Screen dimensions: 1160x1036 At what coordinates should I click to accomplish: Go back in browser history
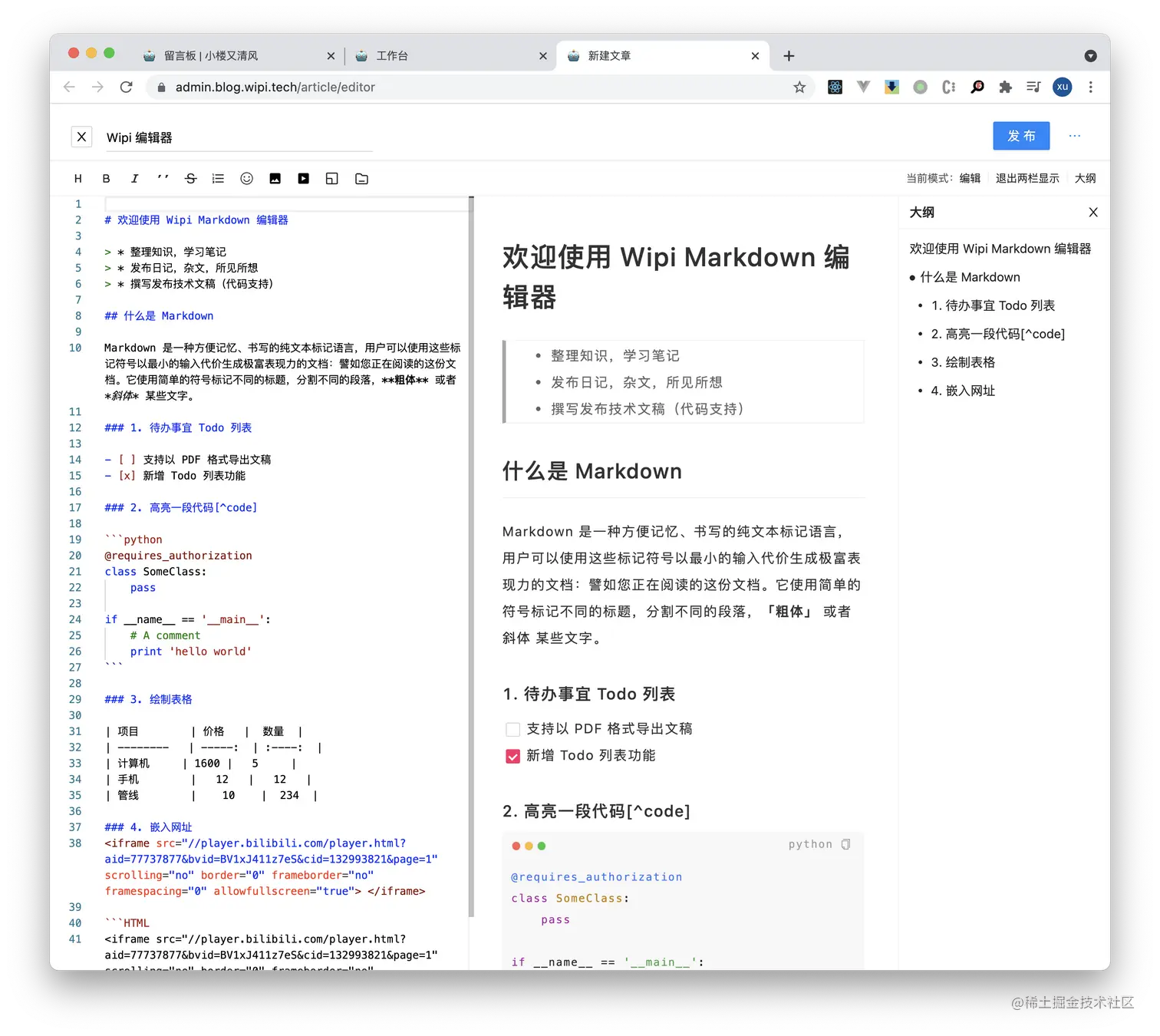[69, 87]
